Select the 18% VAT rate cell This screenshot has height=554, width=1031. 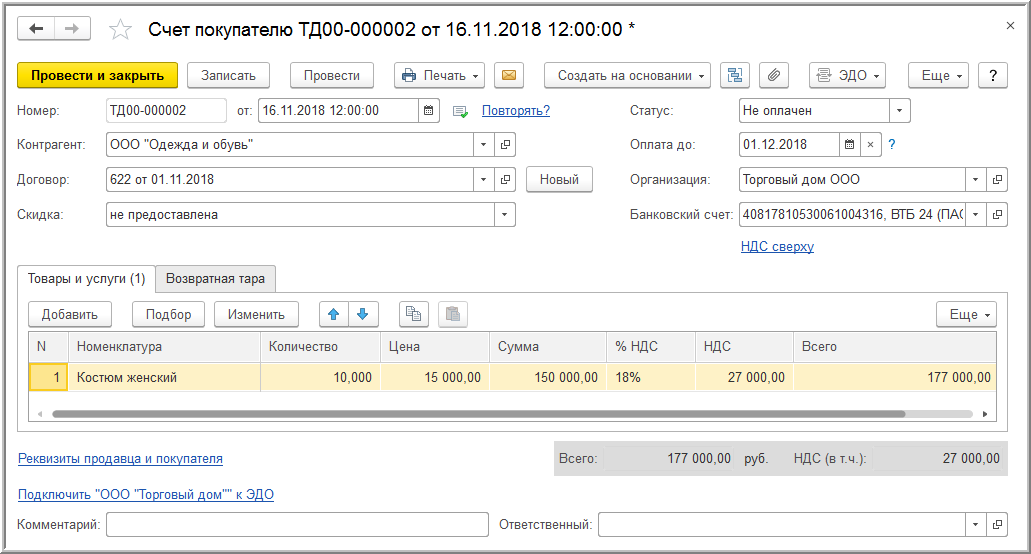click(651, 377)
